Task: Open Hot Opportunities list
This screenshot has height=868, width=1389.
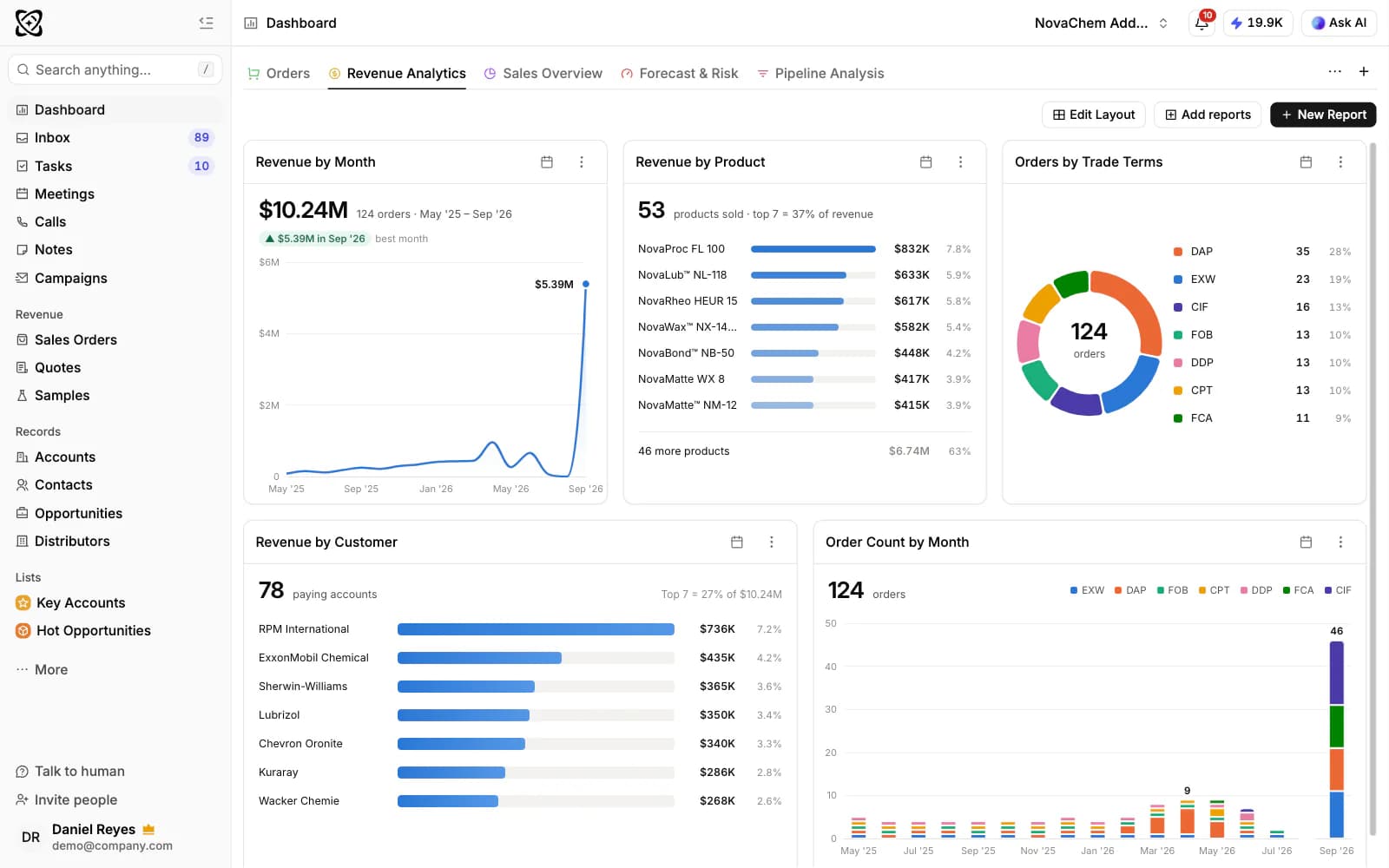Action: 115,630
